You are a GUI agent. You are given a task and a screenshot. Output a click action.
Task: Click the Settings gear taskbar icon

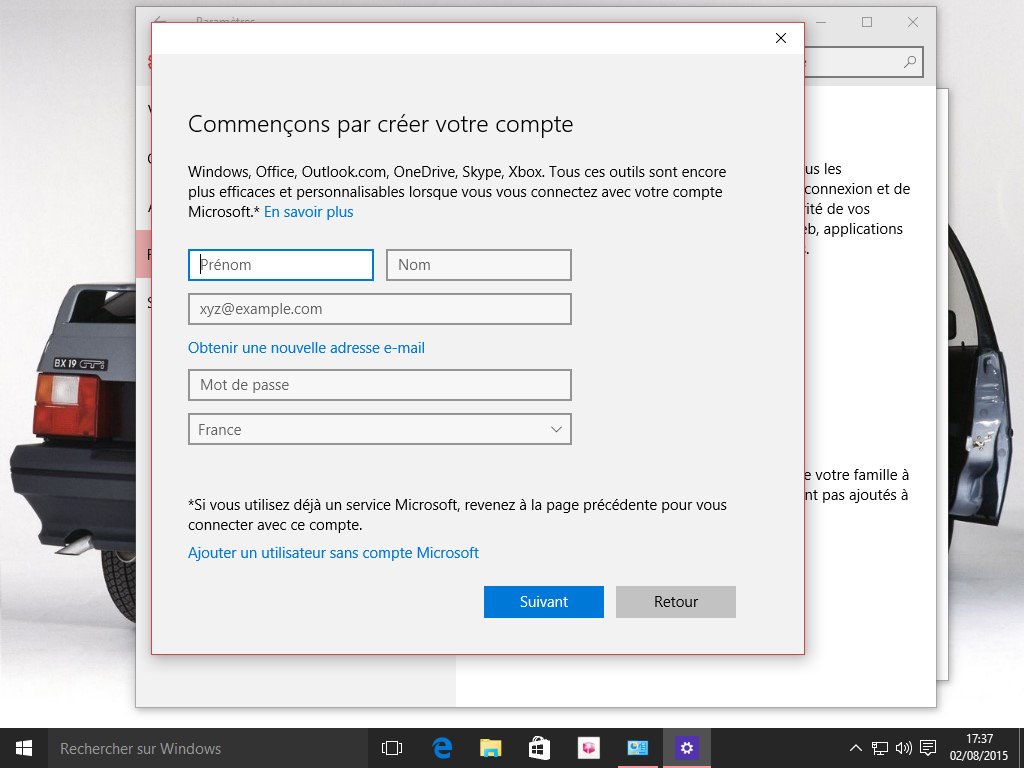point(686,748)
